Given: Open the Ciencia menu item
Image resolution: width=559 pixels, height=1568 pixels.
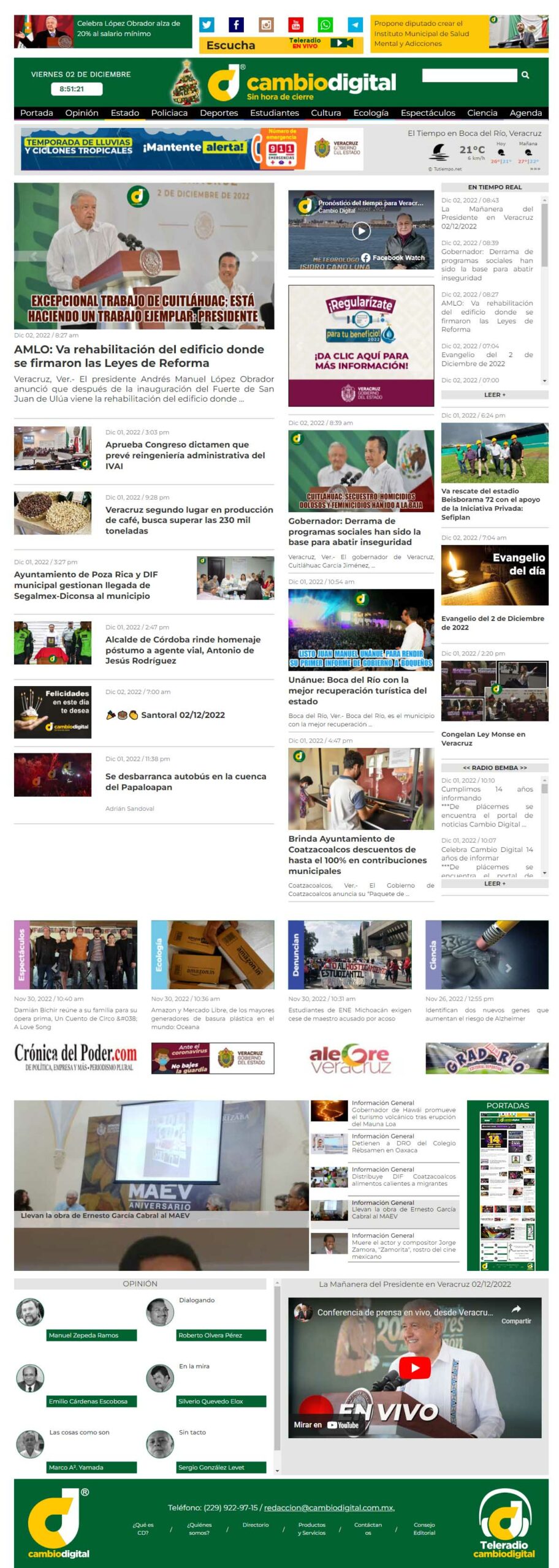Looking at the screenshot, I should [x=482, y=113].
